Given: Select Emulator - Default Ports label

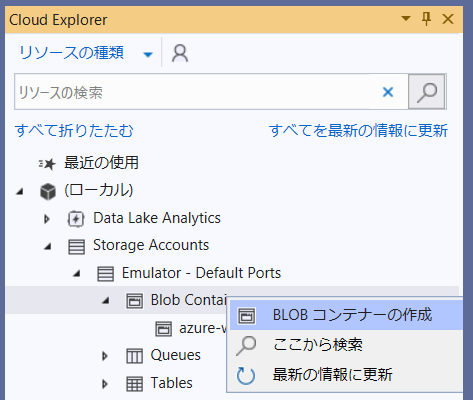Looking at the screenshot, I should pos(201,273).
